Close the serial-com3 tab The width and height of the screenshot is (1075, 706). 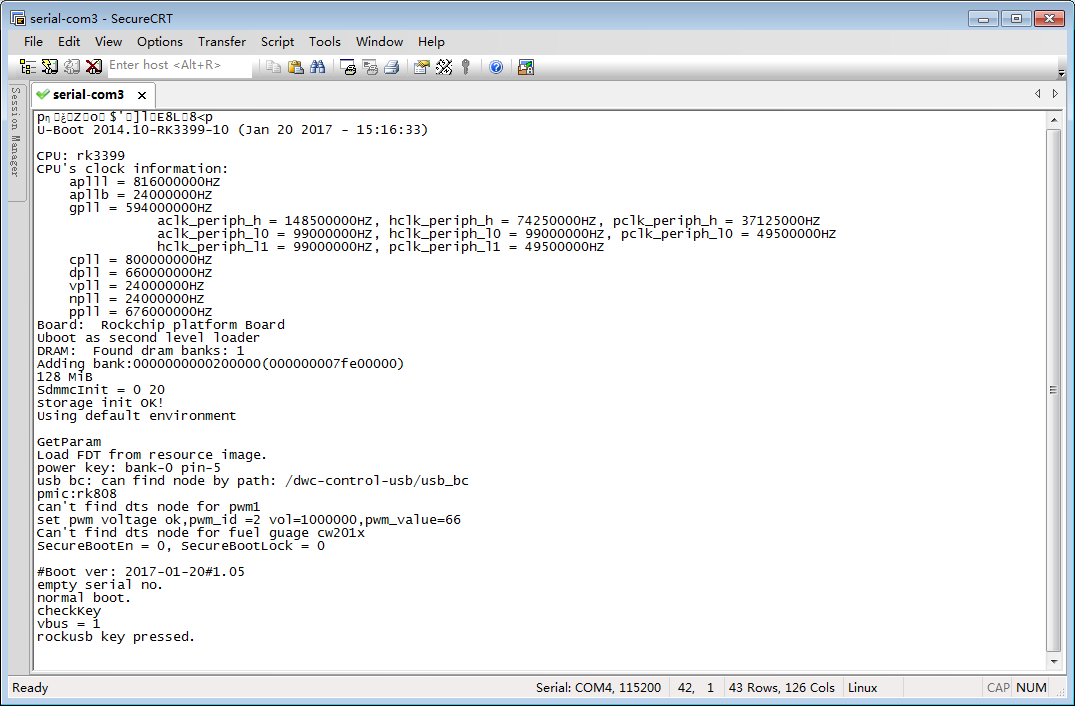(x=142, y=96)
